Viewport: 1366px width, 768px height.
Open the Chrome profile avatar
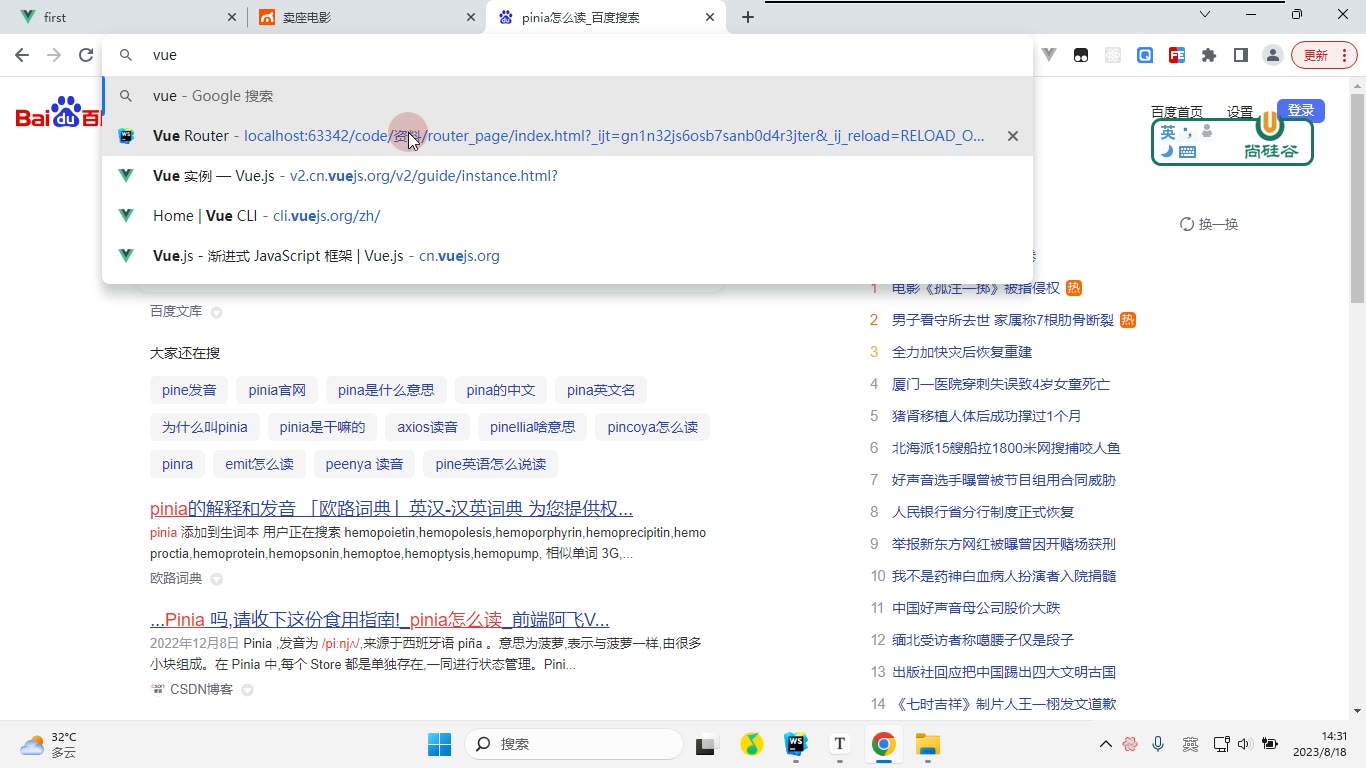(x=1273, y=55)
